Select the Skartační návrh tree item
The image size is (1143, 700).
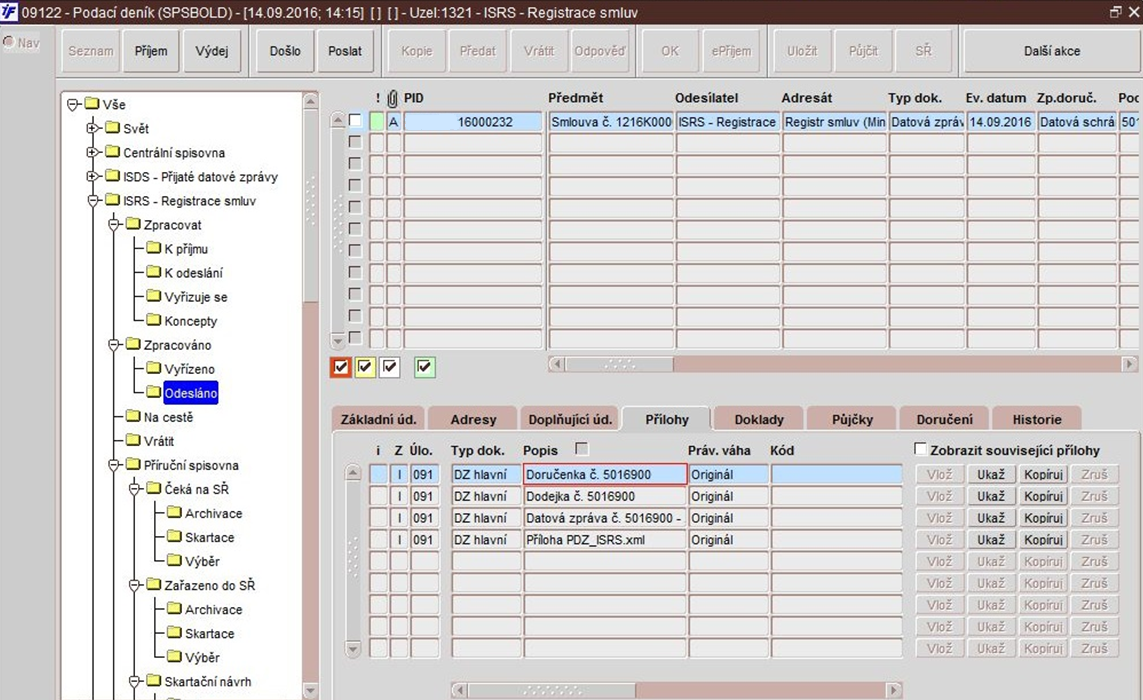(x=208, y=681)
